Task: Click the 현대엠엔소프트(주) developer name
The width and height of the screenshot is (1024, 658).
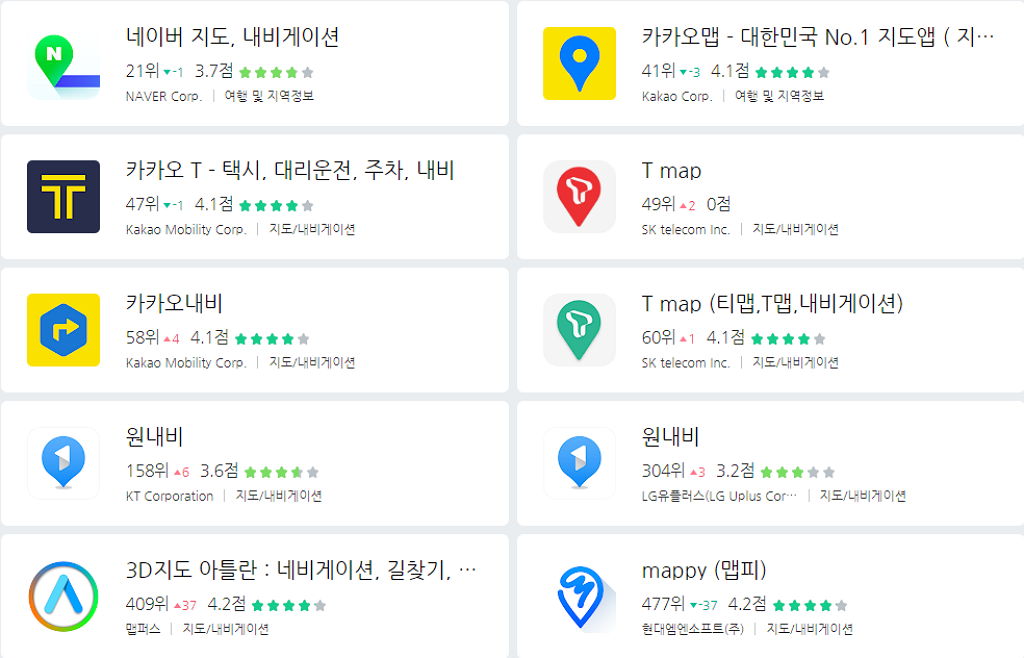Action: pyautogui.click(x=697, y=630)
